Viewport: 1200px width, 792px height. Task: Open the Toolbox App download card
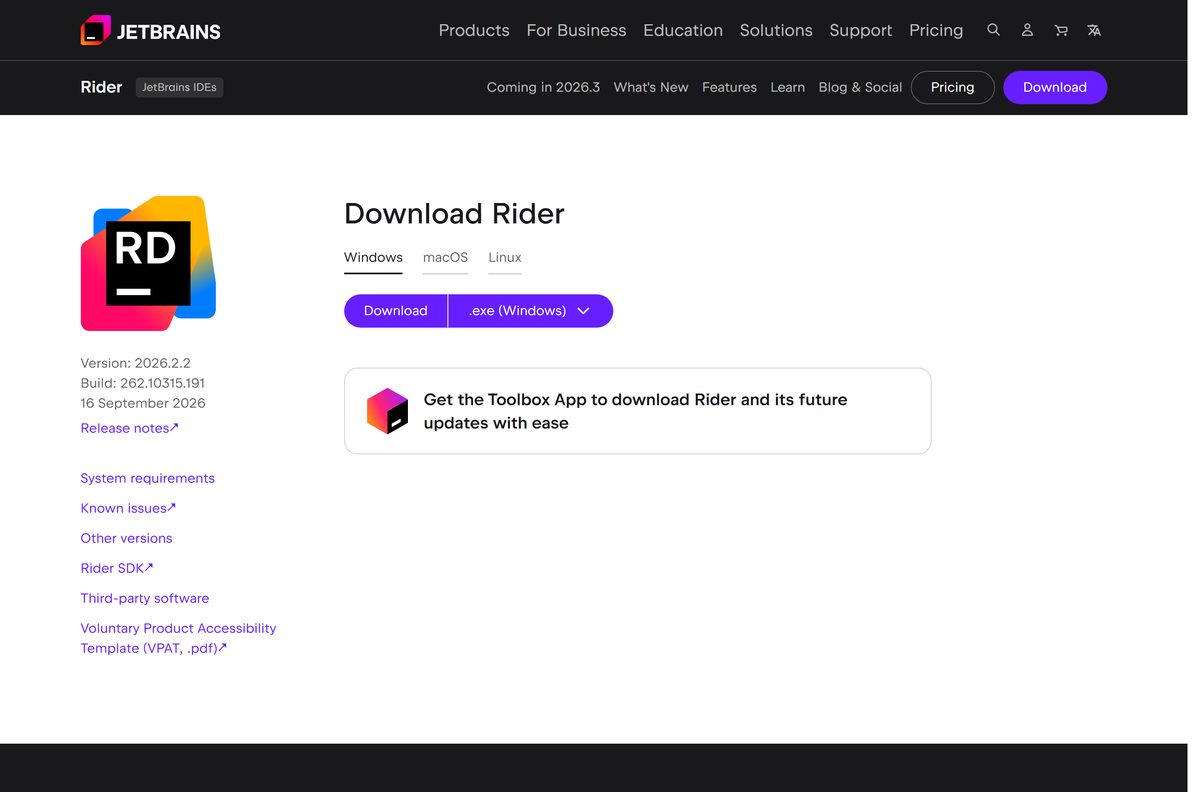tap(637, 411)
